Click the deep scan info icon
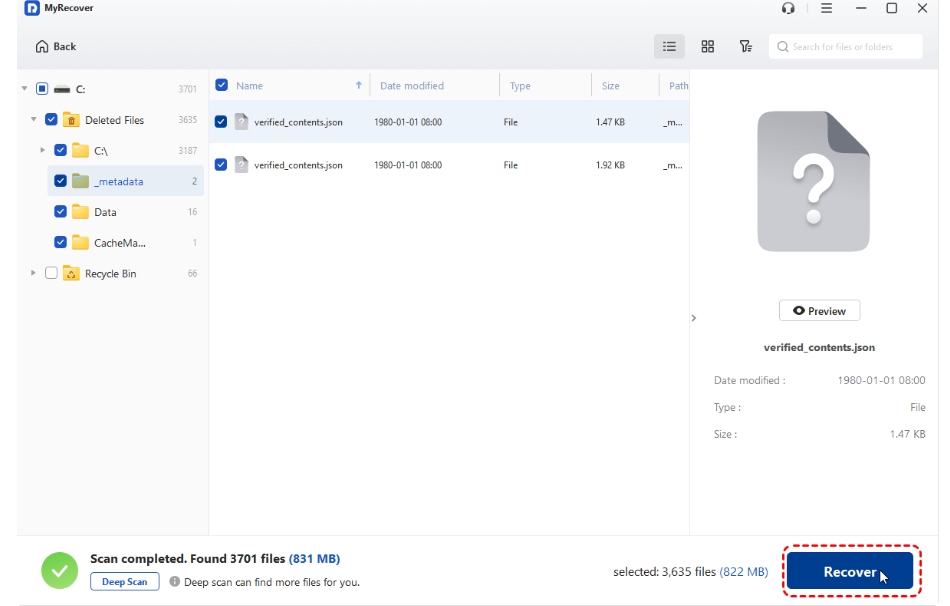This screenshot has width=950, height=606. [174, 582]
